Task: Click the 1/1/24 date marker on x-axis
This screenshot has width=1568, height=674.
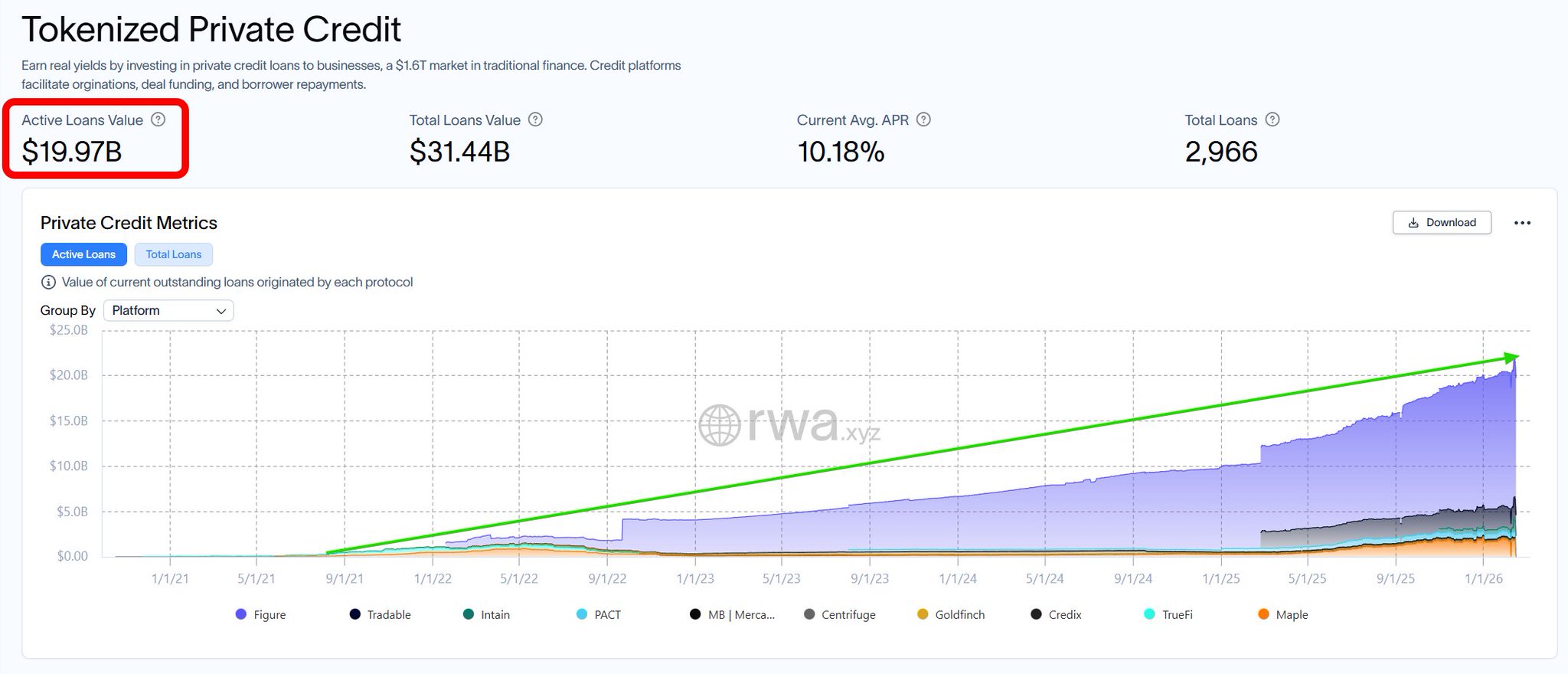Action: (958, 578)
